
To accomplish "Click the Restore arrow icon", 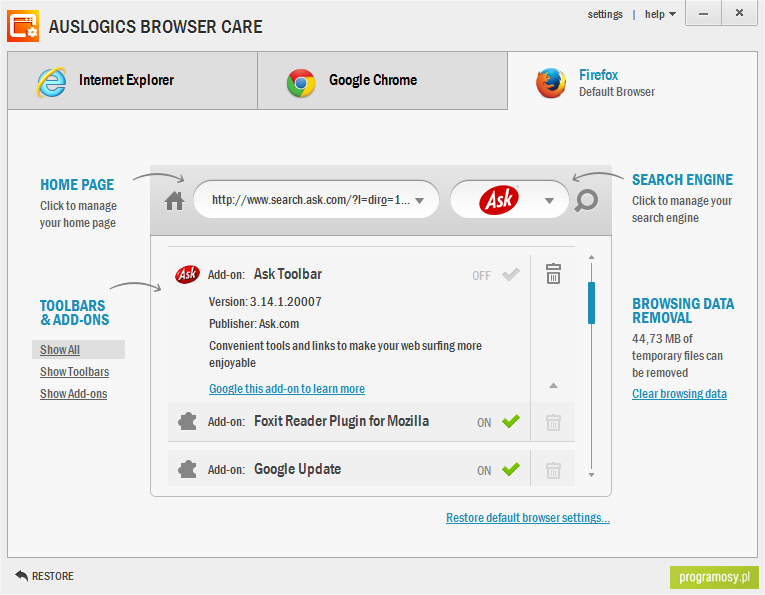I will click(x=21, y=575).
